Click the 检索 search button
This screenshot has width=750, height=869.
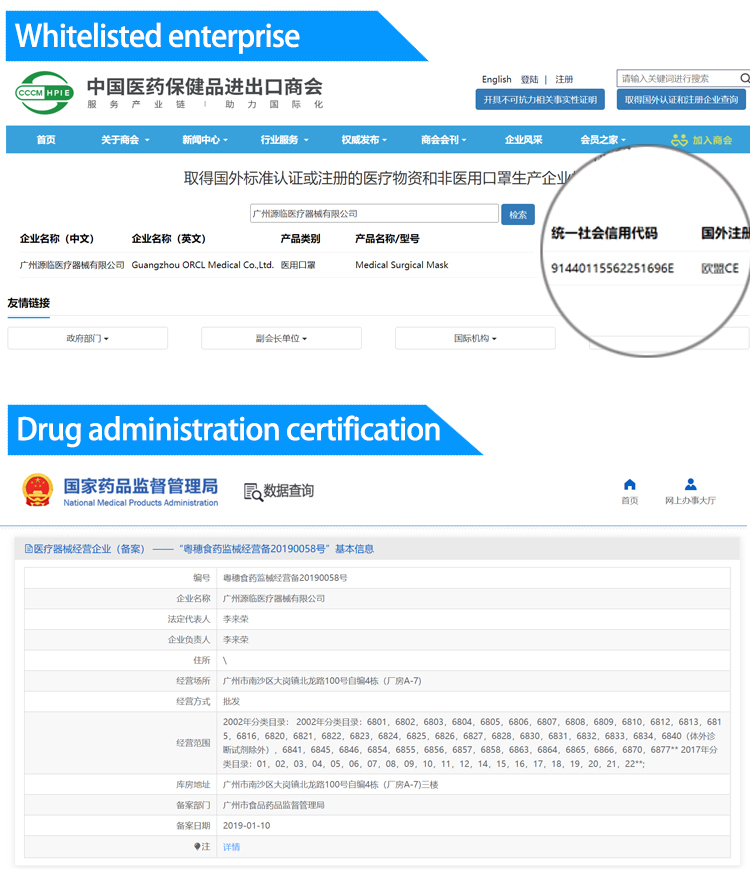point(518,214)
